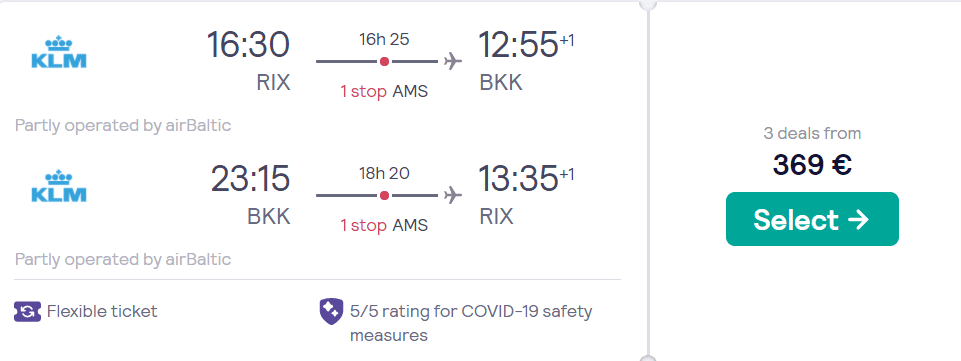
Task: Click the Flexible ticket label
Action: (x=102, y=311)
